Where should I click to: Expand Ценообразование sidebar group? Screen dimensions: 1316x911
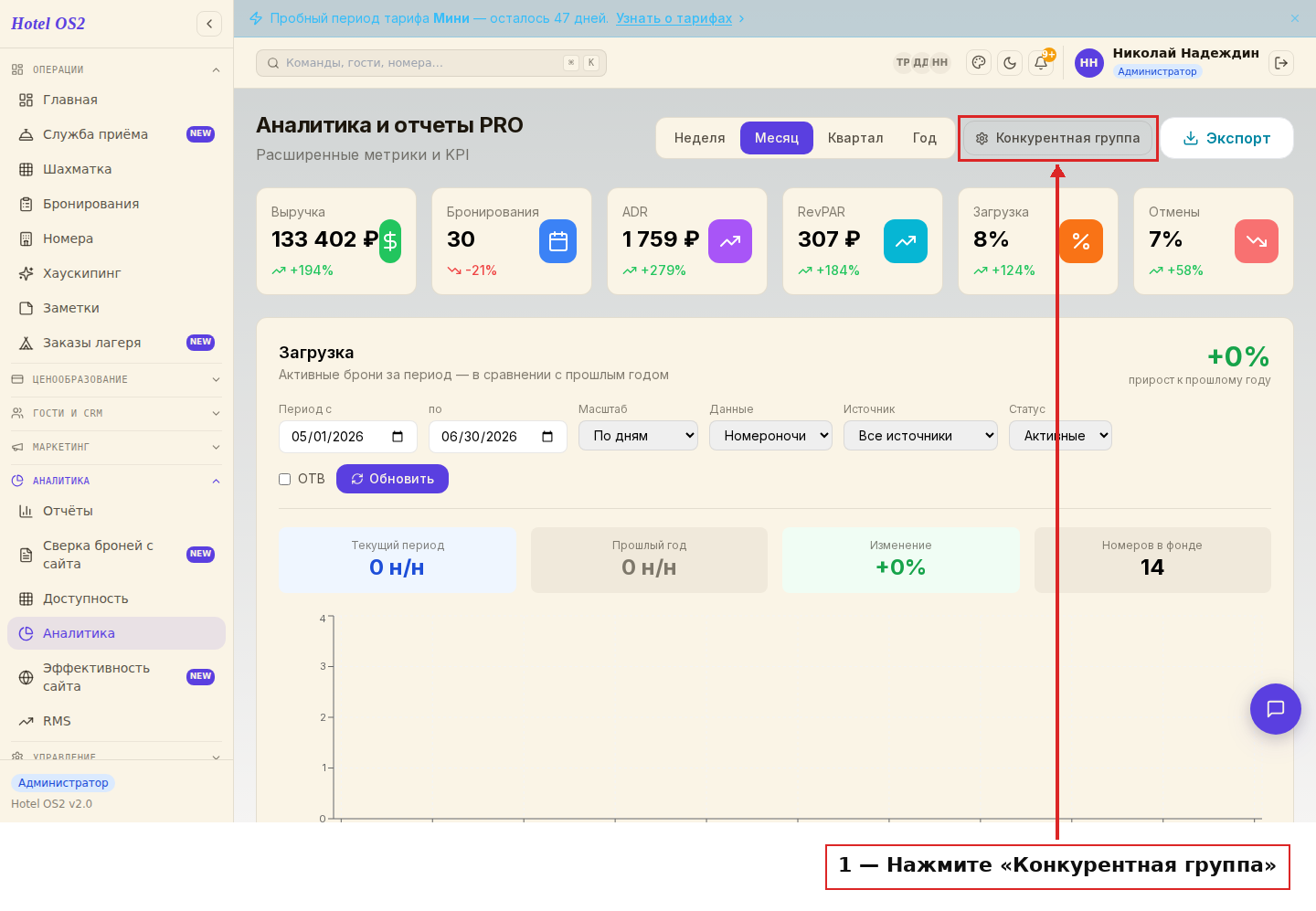(x=116, y=379)
